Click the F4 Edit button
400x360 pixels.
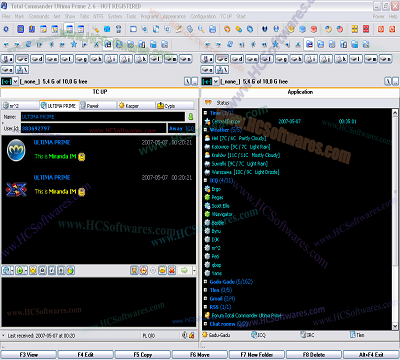click(86, 355)
